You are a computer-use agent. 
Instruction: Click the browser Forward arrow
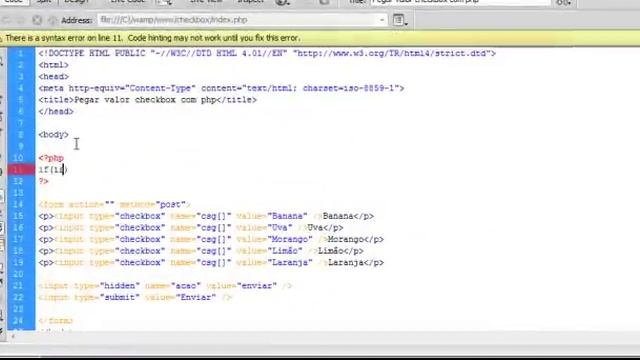coord(20,20)
